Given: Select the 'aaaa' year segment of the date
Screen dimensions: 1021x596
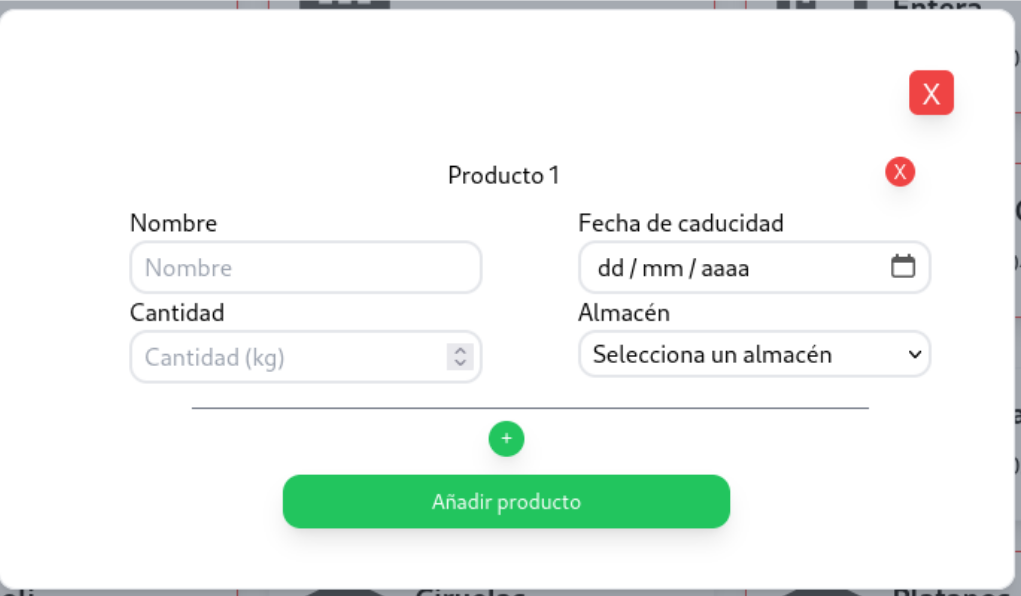Looking at the screenshot, I should point(725,268).
